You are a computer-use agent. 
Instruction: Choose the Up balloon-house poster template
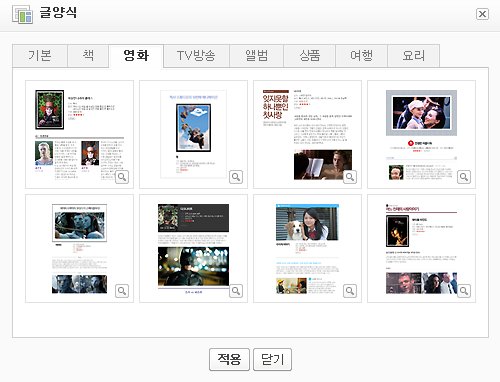[193, 134]
